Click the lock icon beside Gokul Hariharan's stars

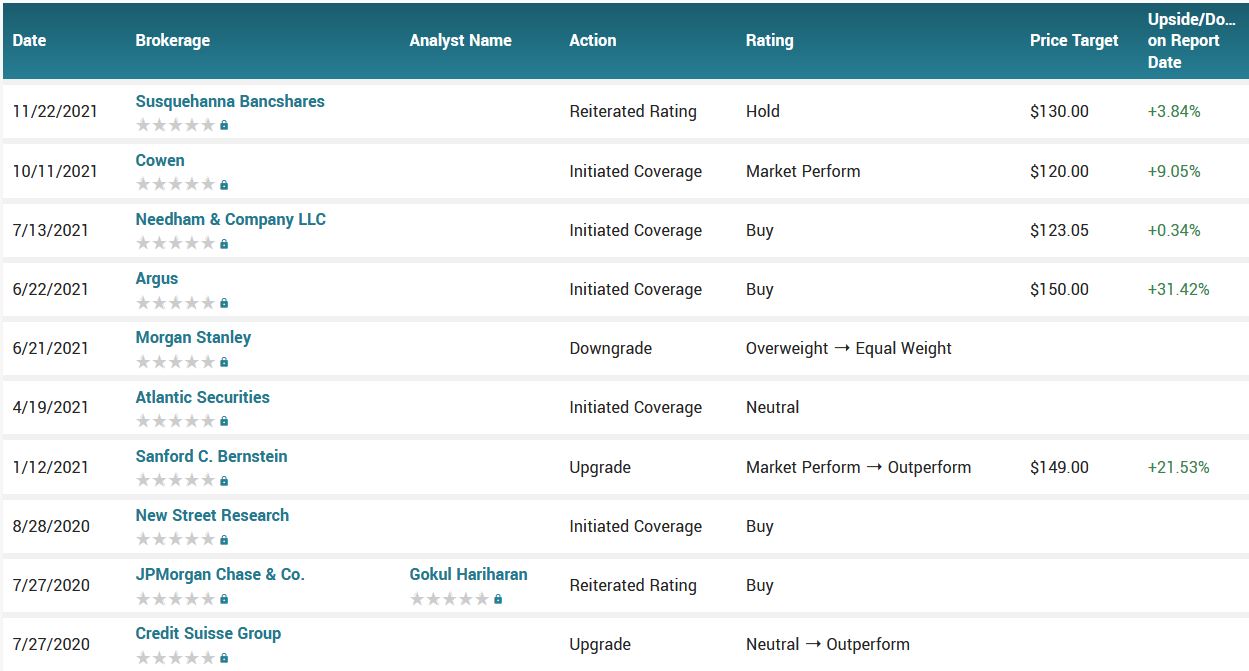point(498,599)
